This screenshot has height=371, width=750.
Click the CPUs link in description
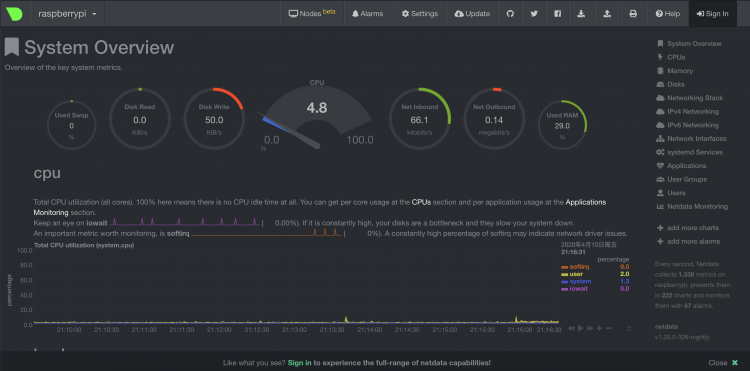421,202
